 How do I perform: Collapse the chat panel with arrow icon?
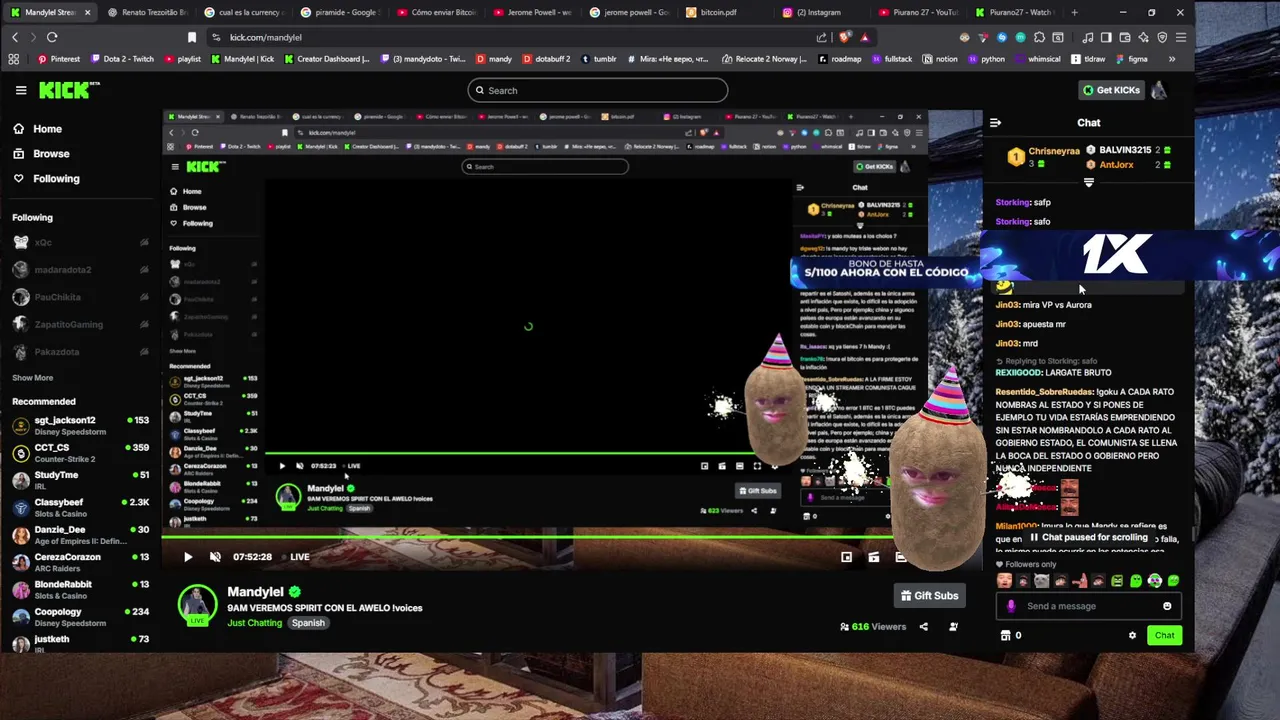click(x=995, y=123)
